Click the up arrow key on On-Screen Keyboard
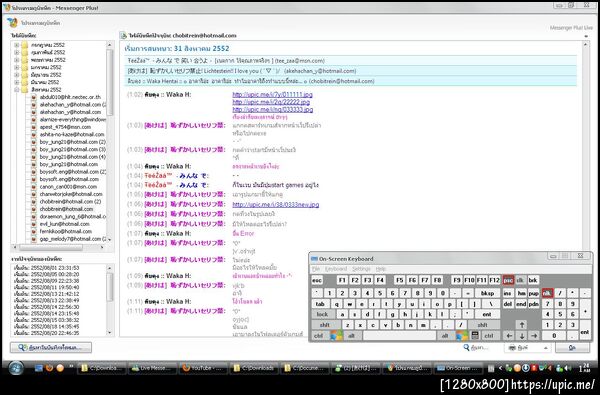600x395 pixels. pos(522,325)
